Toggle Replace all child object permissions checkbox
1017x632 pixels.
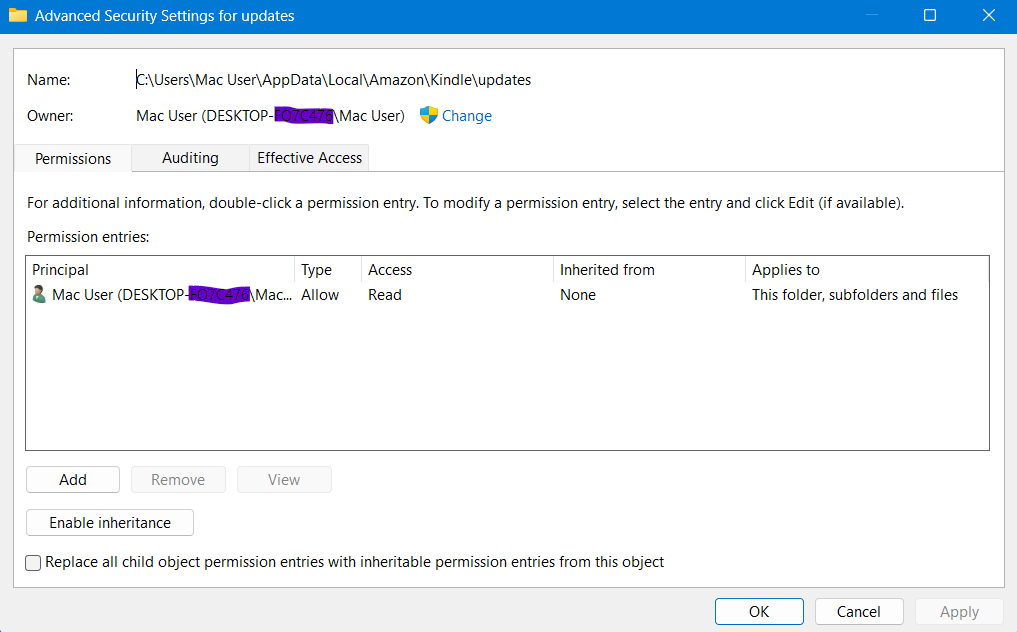(x=34, y=562)
